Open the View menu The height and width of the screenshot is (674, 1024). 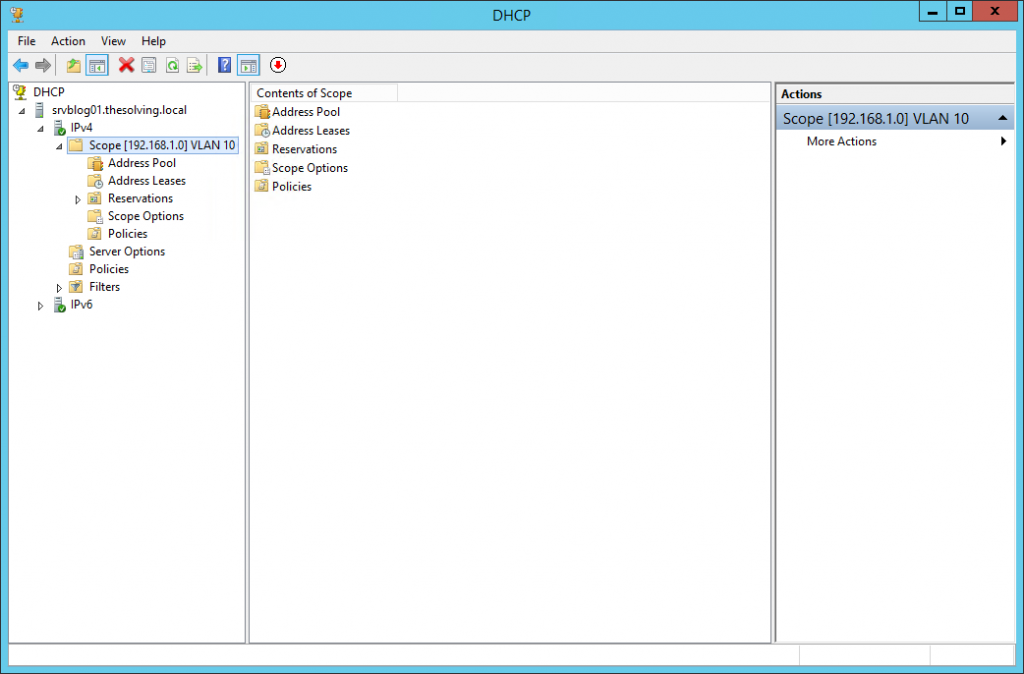pyautogui.click(x=113, y=41)
